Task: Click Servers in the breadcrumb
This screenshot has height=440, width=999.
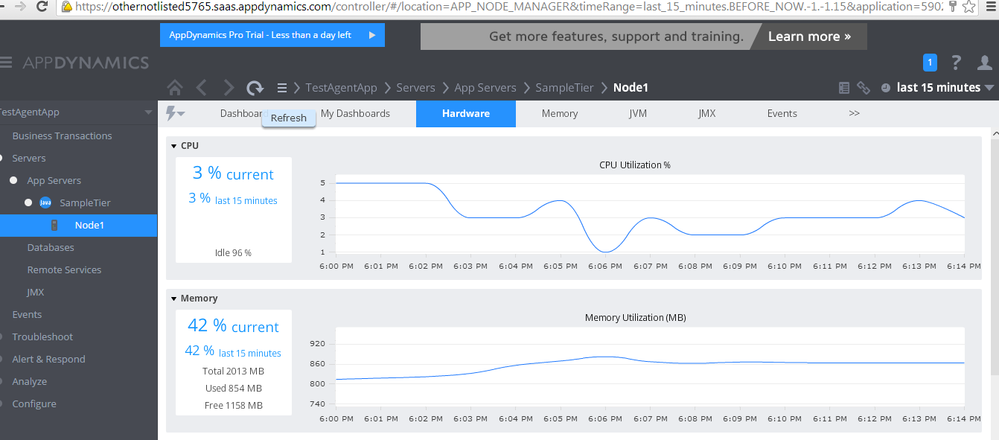Action: pyautogui.click(x=415, y=88)
